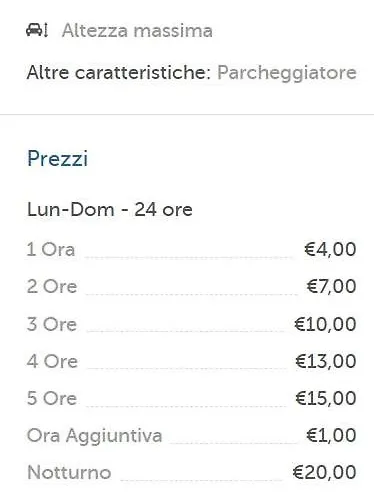Click the €15,00 price value

[326, 398]
